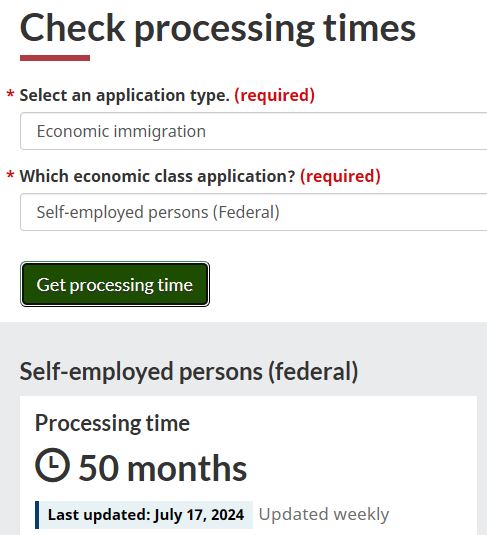Click the word Federal inside the second dropdown

tap(246, 212)
